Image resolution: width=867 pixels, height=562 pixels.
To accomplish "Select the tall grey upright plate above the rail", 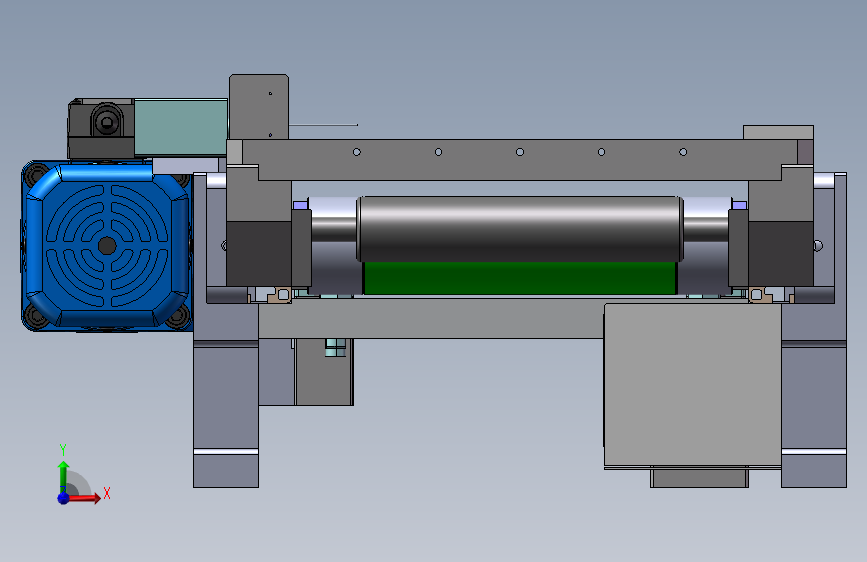I will (259, 106).
